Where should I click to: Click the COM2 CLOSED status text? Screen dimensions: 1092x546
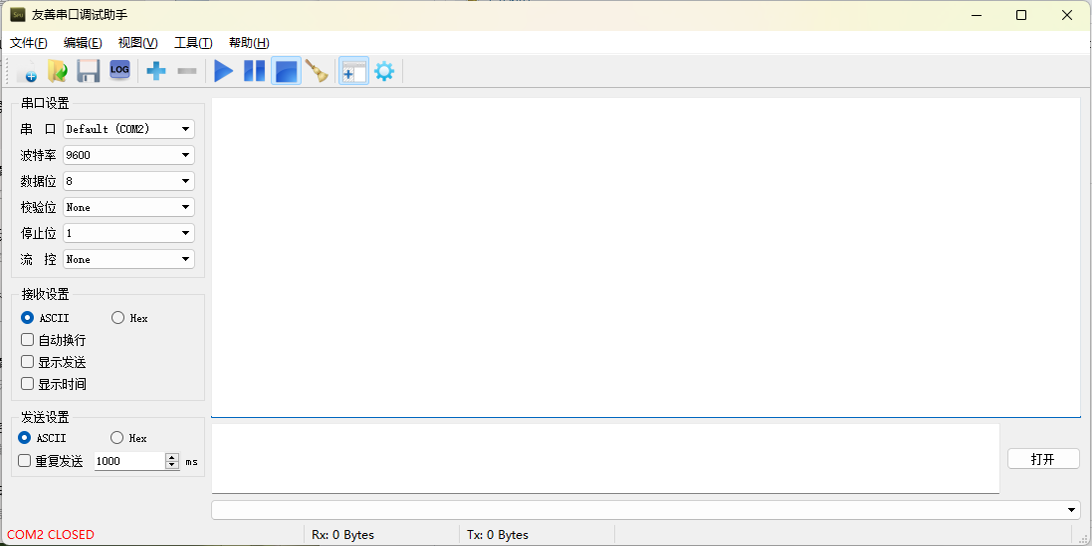pos(51,535)
